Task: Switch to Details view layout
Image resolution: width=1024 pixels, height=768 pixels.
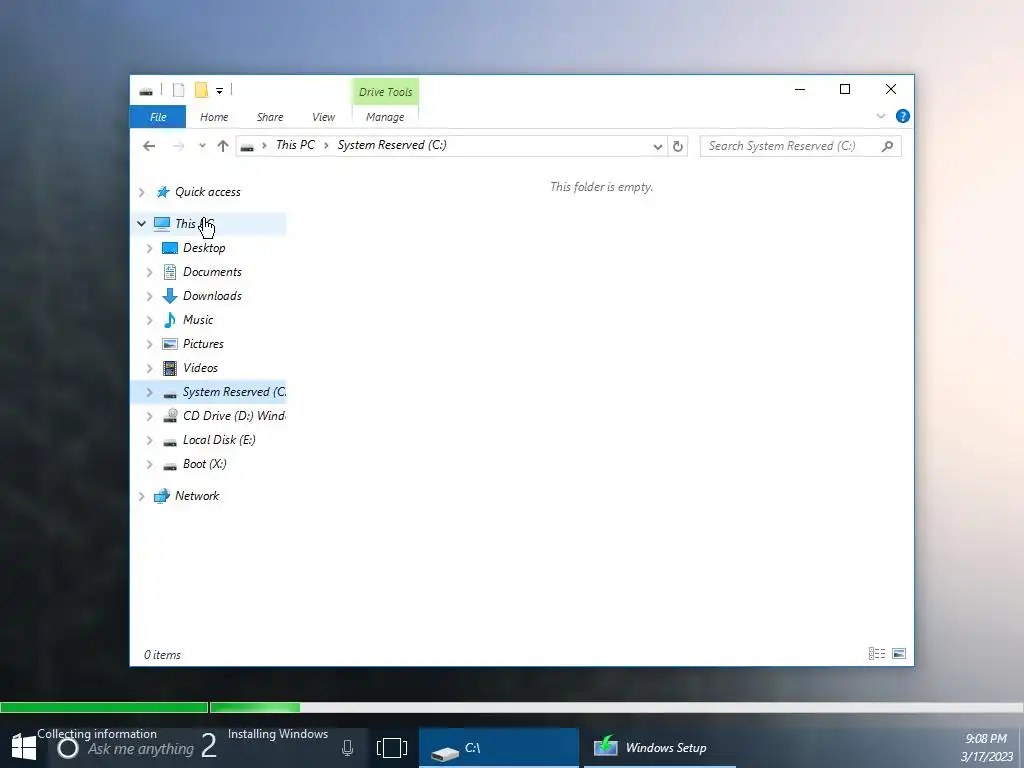Action: point(877,654)
